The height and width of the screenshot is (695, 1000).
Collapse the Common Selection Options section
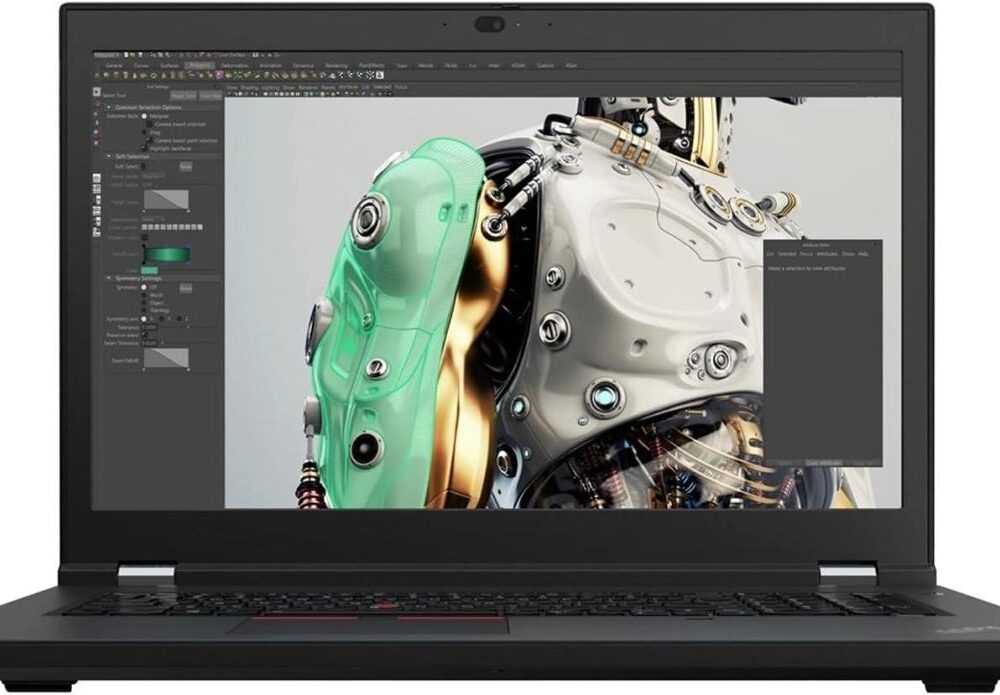pos(109,108)
